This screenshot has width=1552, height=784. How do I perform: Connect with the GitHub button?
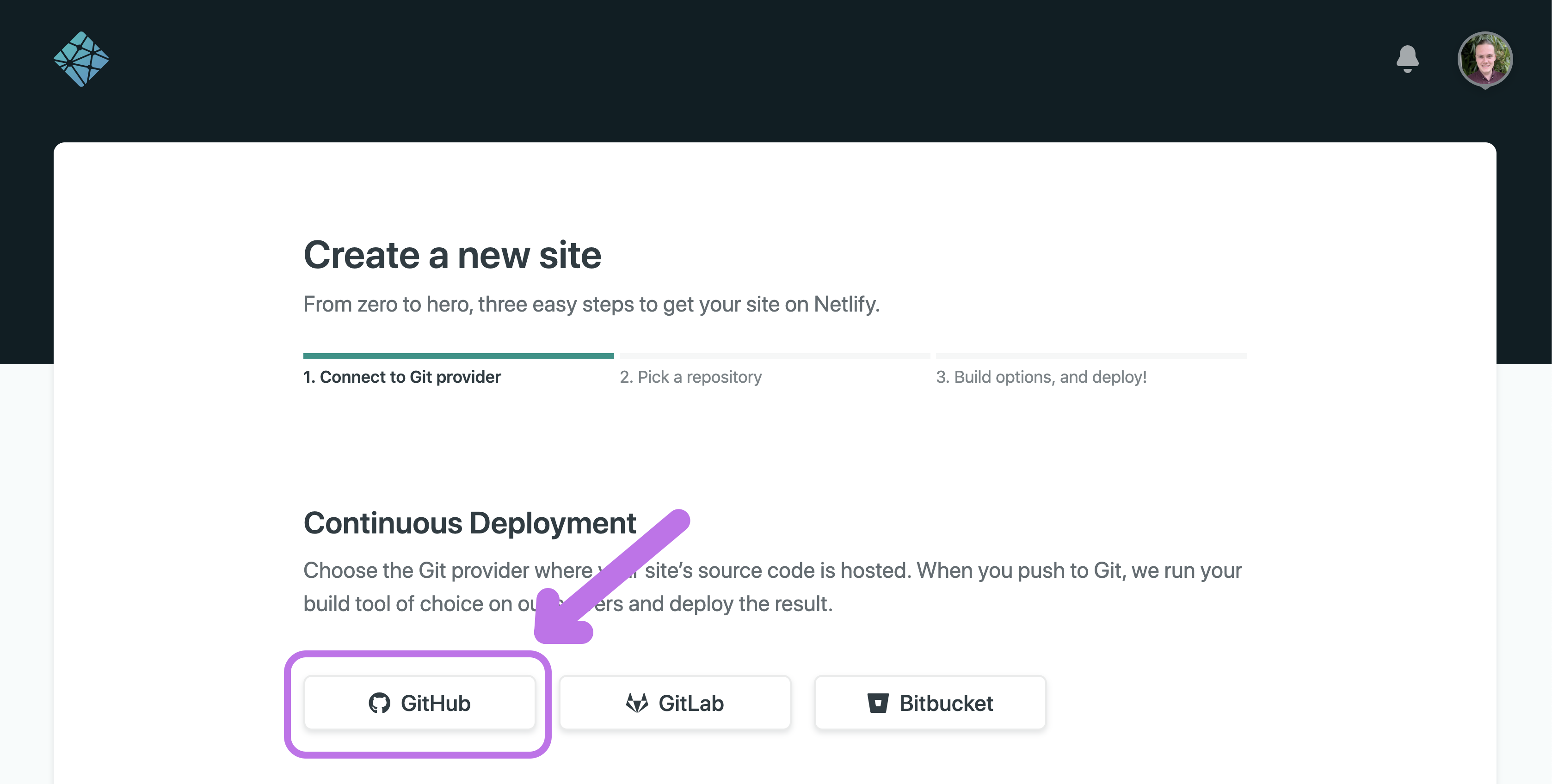click(419, 703)
